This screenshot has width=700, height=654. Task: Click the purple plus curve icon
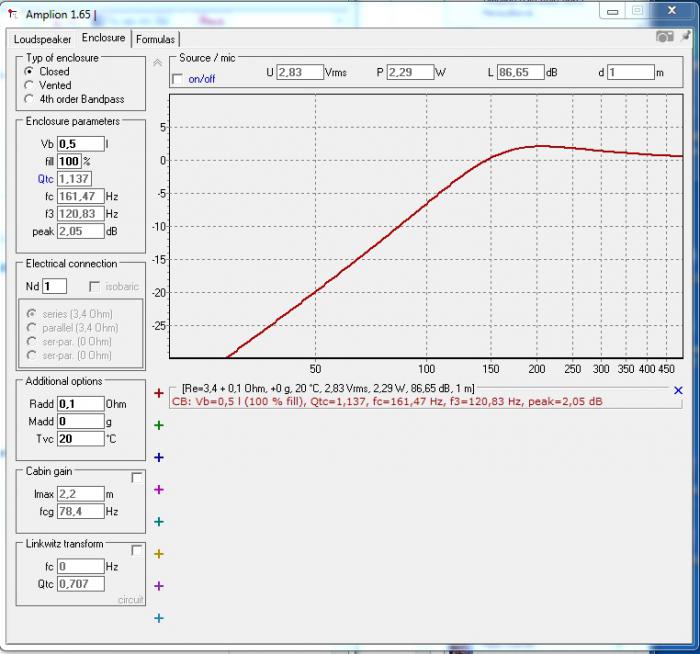coord(158,586)
